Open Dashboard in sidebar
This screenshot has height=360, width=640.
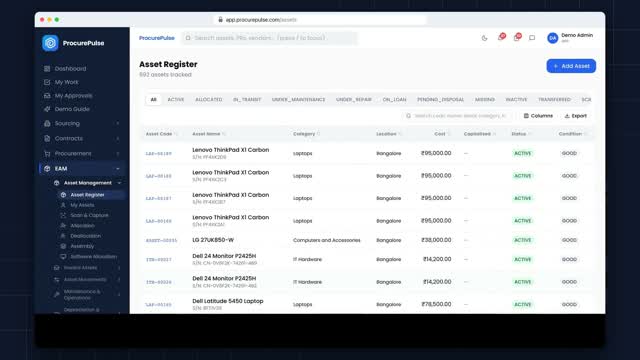click(x=70, y=69)
